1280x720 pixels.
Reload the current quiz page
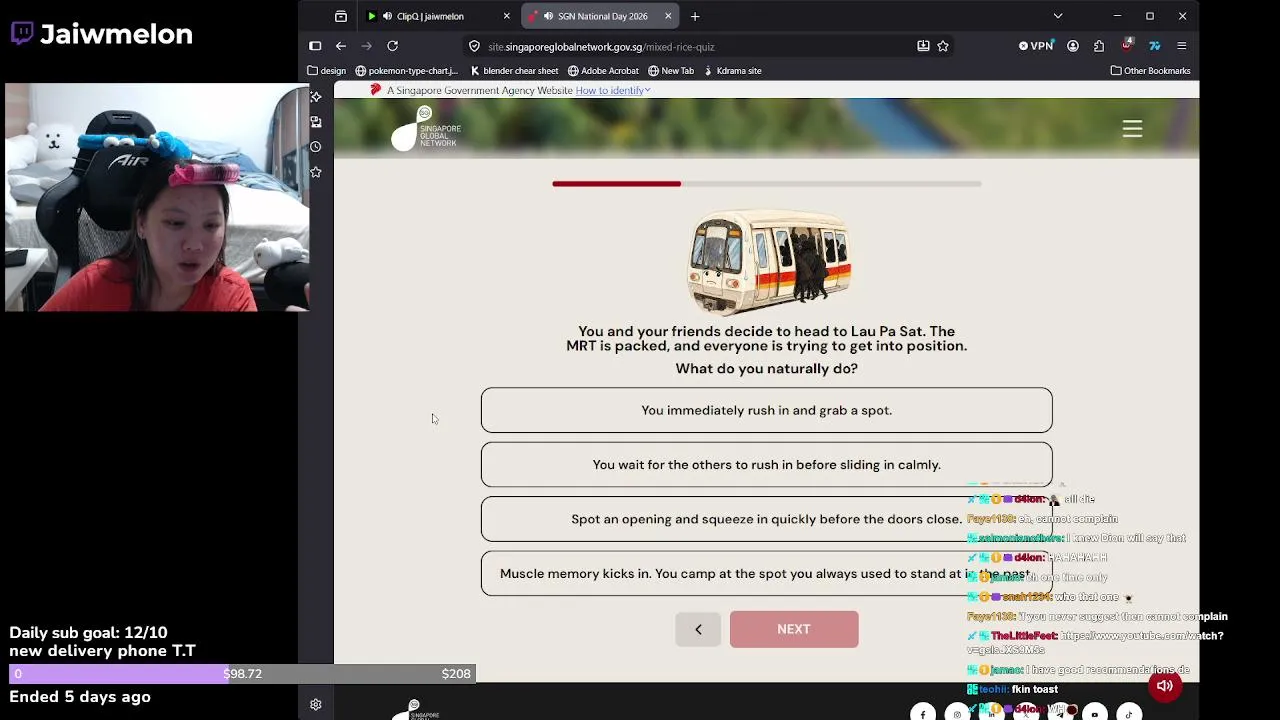pos(393,46)
